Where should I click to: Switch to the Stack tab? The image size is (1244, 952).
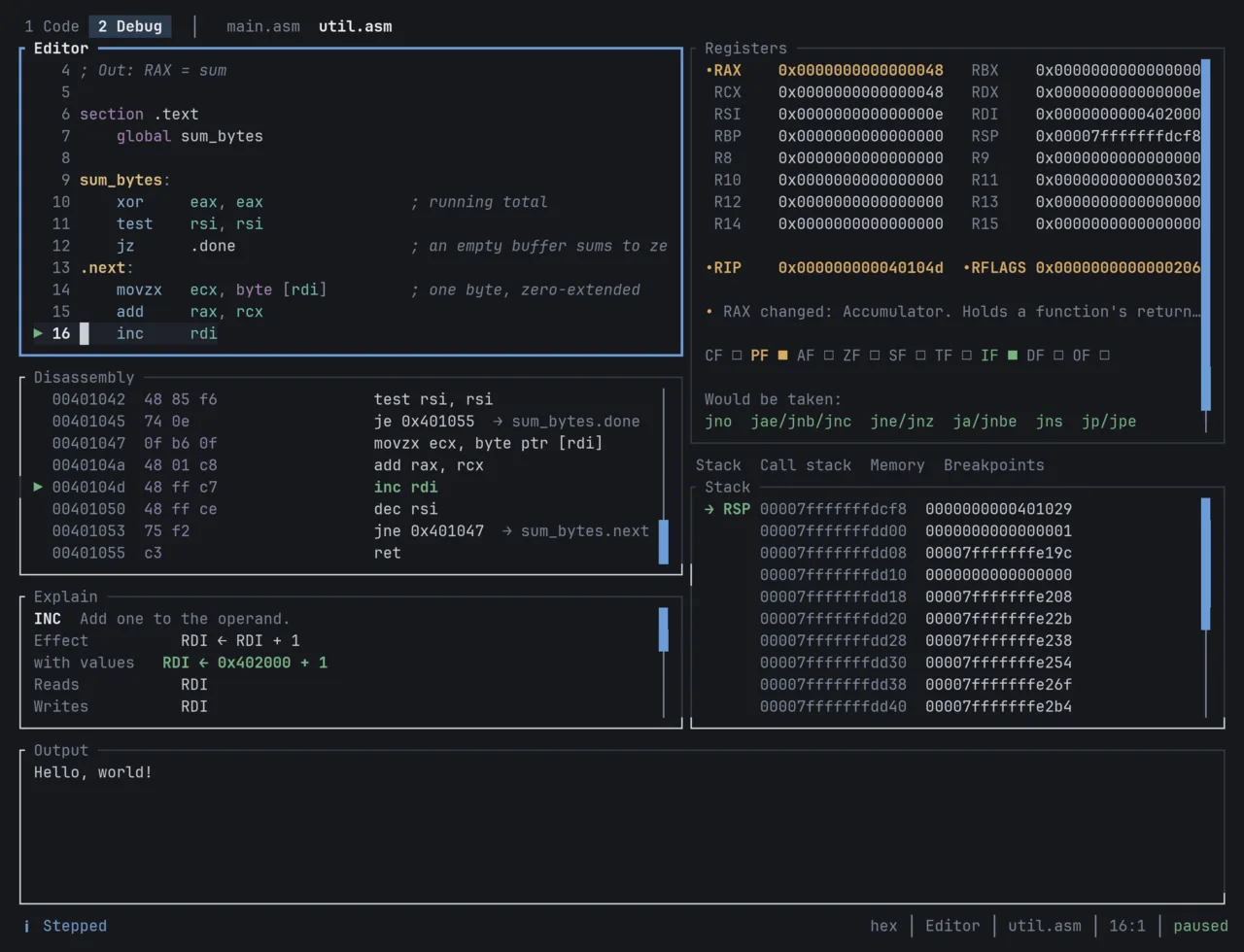[718, 465]
